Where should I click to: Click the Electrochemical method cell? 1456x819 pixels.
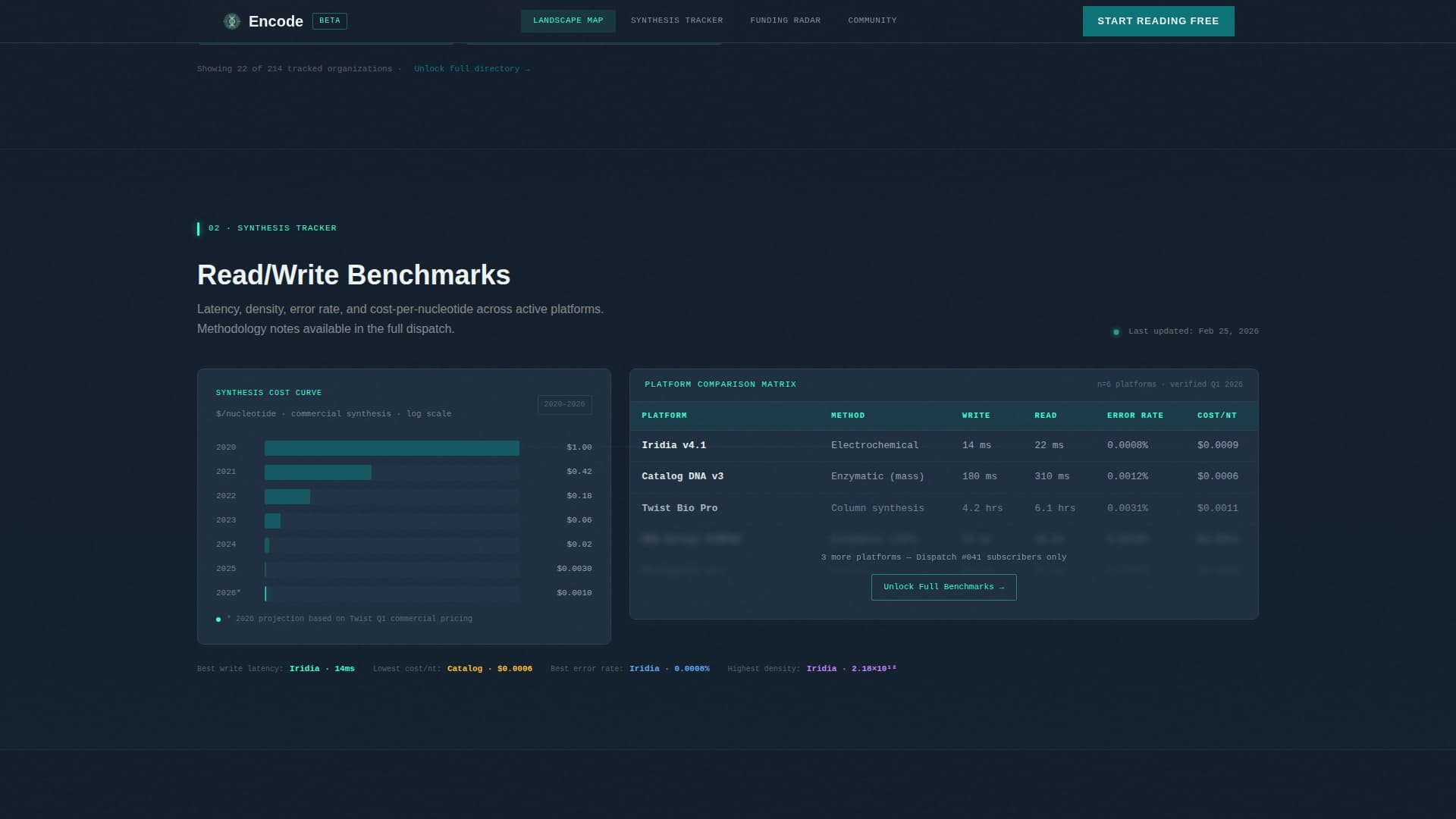click(x=874, y=445)
